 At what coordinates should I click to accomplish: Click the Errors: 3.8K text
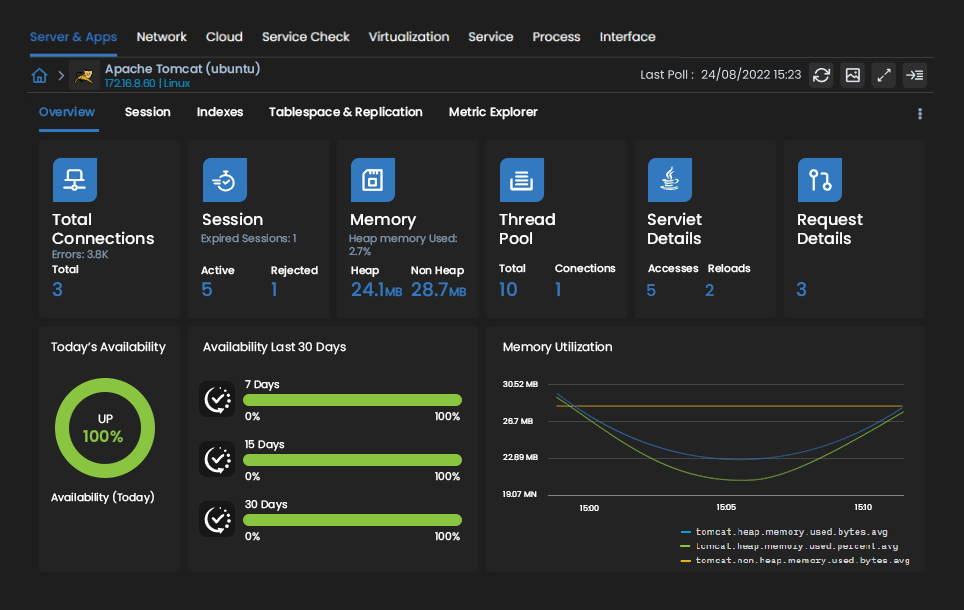click(x=80, y=255)
